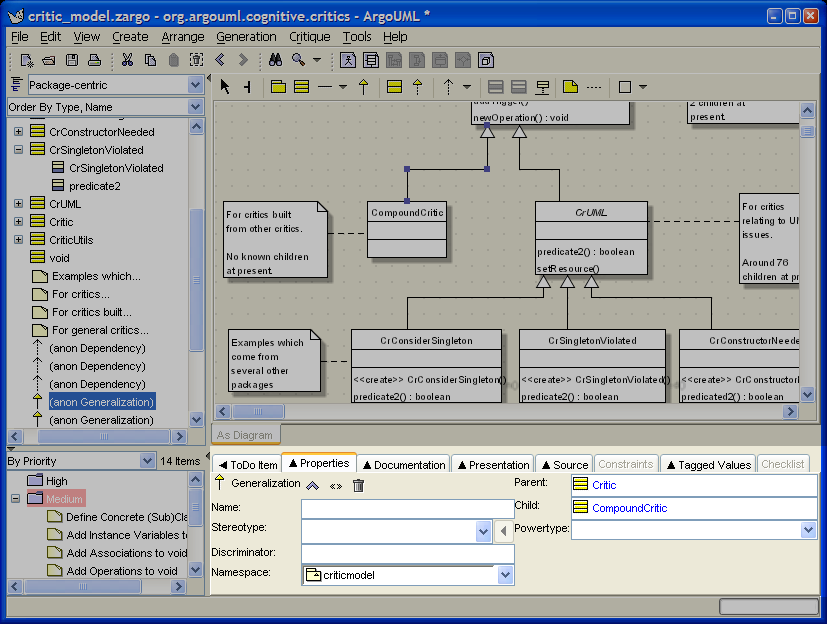This screenshot has height=624, width=827.
Task: Click the Save project floppy icon
Action: tap(71, 60)
